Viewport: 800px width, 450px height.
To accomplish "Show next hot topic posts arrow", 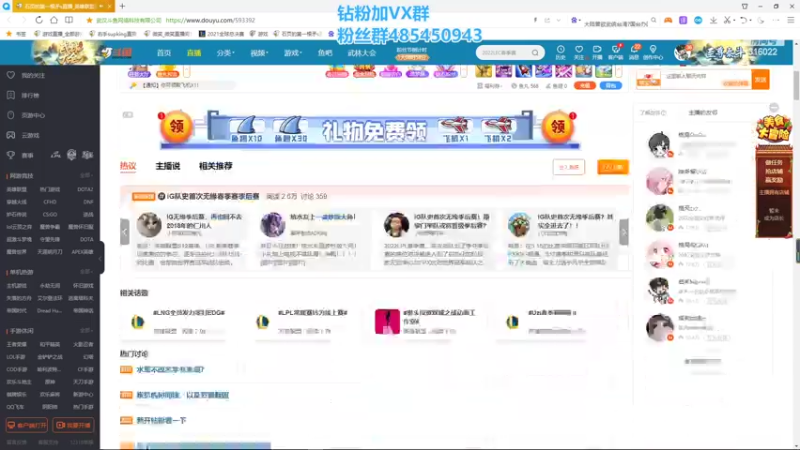I will [x=623, y=232].
